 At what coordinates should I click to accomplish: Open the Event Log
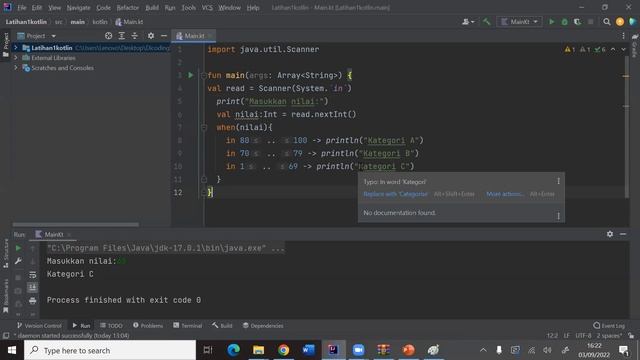point(609,325)
